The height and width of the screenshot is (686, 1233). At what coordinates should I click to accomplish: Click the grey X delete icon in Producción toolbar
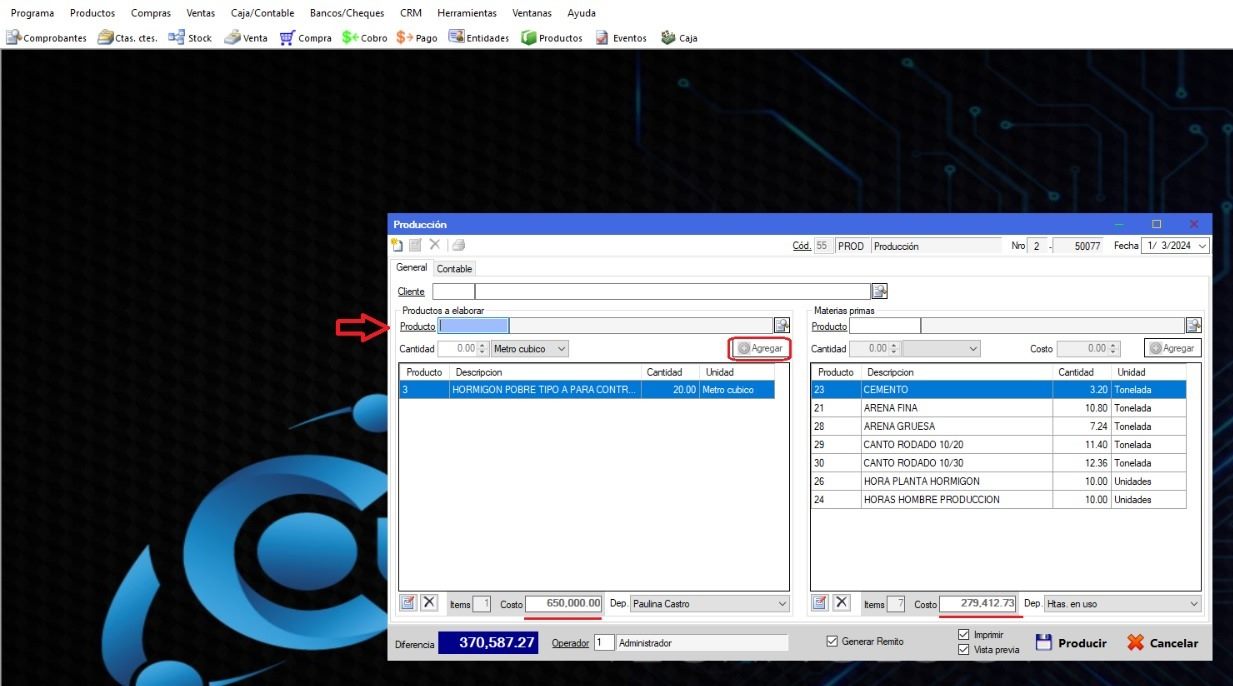tap(434, 245)
